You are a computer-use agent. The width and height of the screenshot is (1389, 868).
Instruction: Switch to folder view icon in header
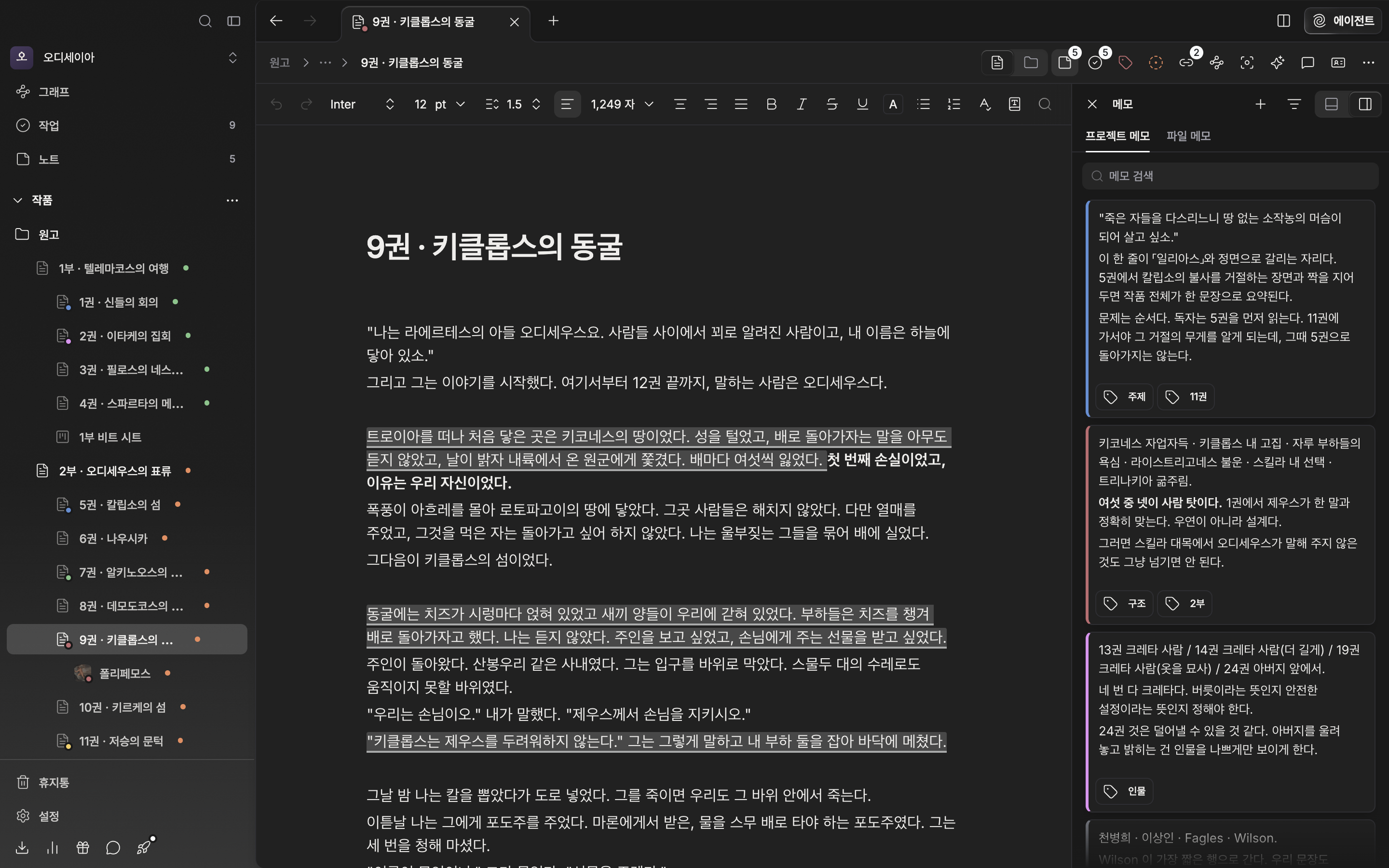[1031, 63]
